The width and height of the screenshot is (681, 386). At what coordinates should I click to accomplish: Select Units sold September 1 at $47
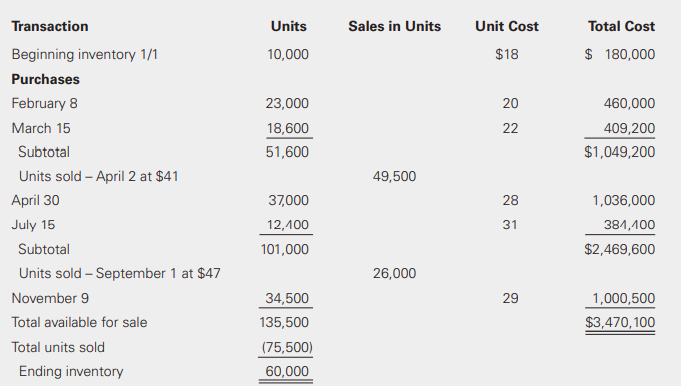pos(119,274)
